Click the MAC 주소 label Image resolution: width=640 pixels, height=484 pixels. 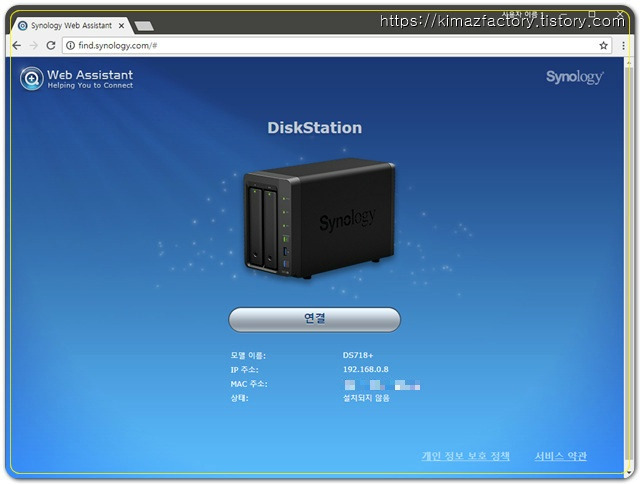(249, 384)
